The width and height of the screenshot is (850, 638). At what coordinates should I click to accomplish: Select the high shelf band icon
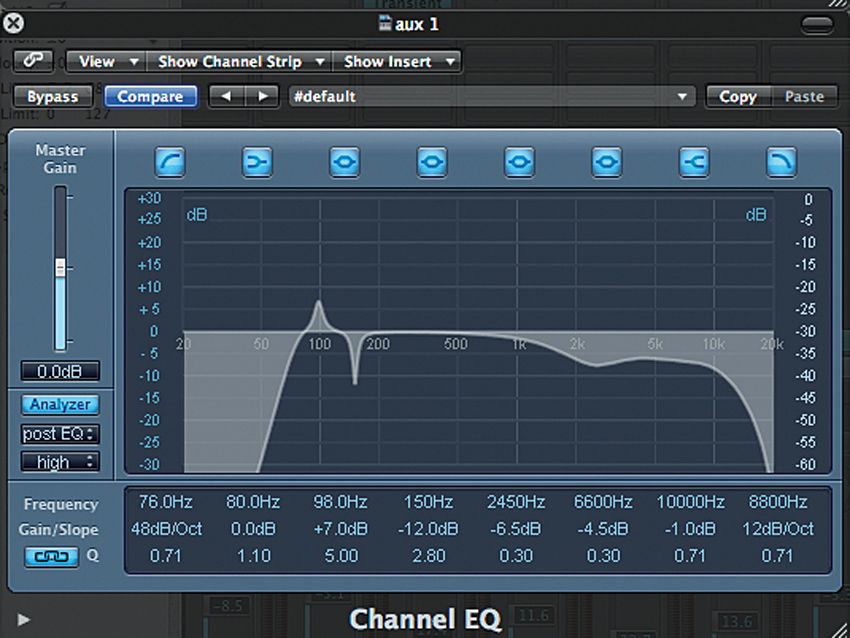pyautogui.click(x=694, y=162)
